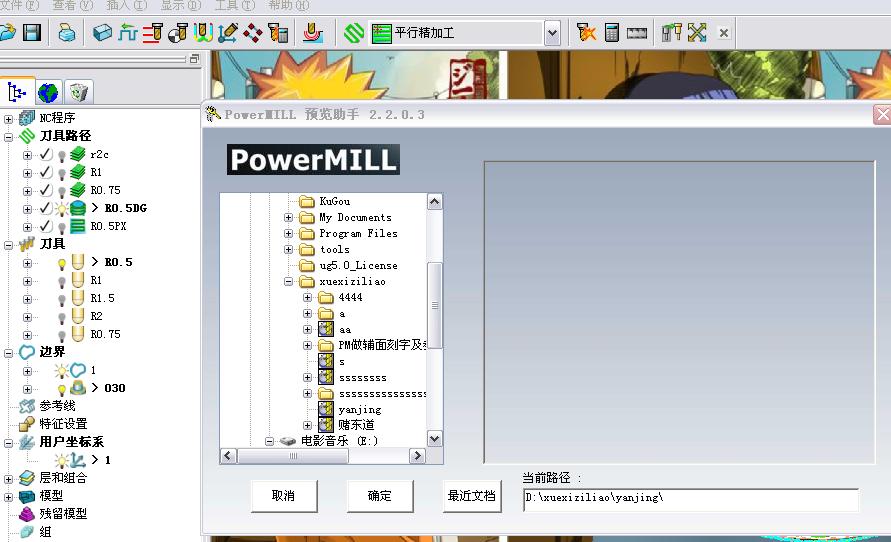Expand the NC程序 tree node
The width and height of the screenshot is (891, 542).
click(9, 119)
